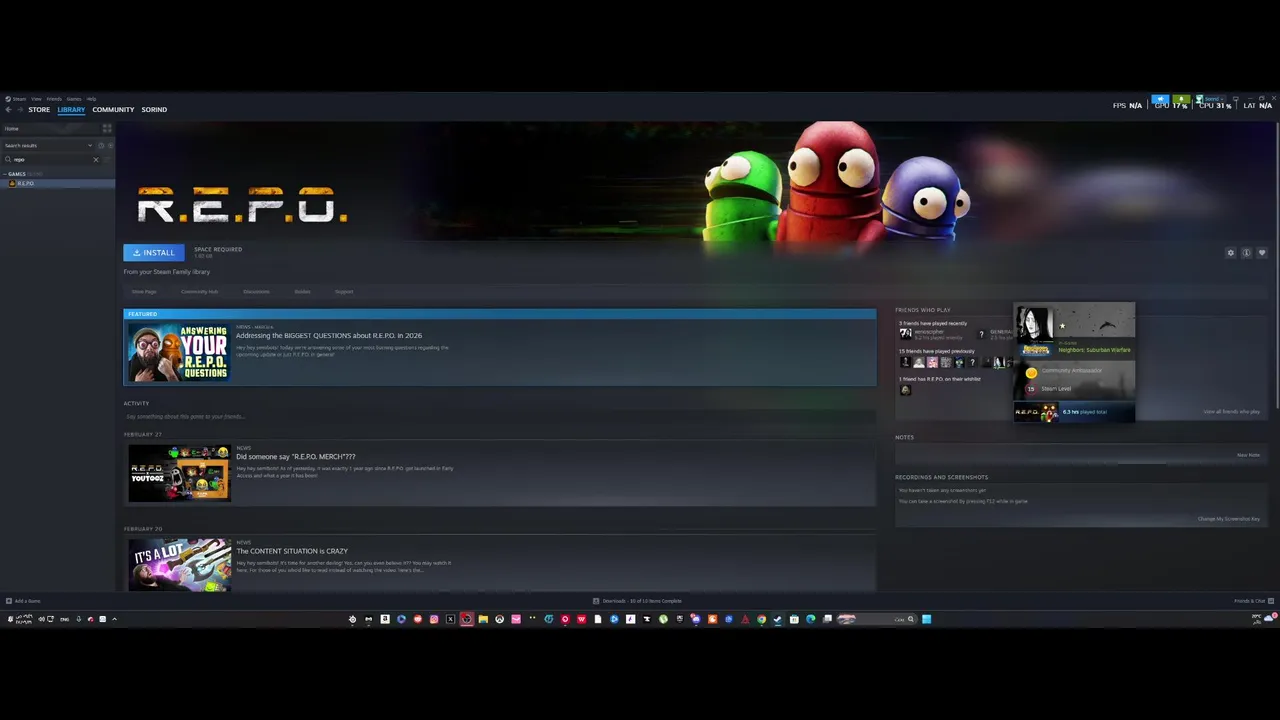This screenshot has width=1280, height=720.
Task: Switch to the Store tab
Action: coord(39,110)
